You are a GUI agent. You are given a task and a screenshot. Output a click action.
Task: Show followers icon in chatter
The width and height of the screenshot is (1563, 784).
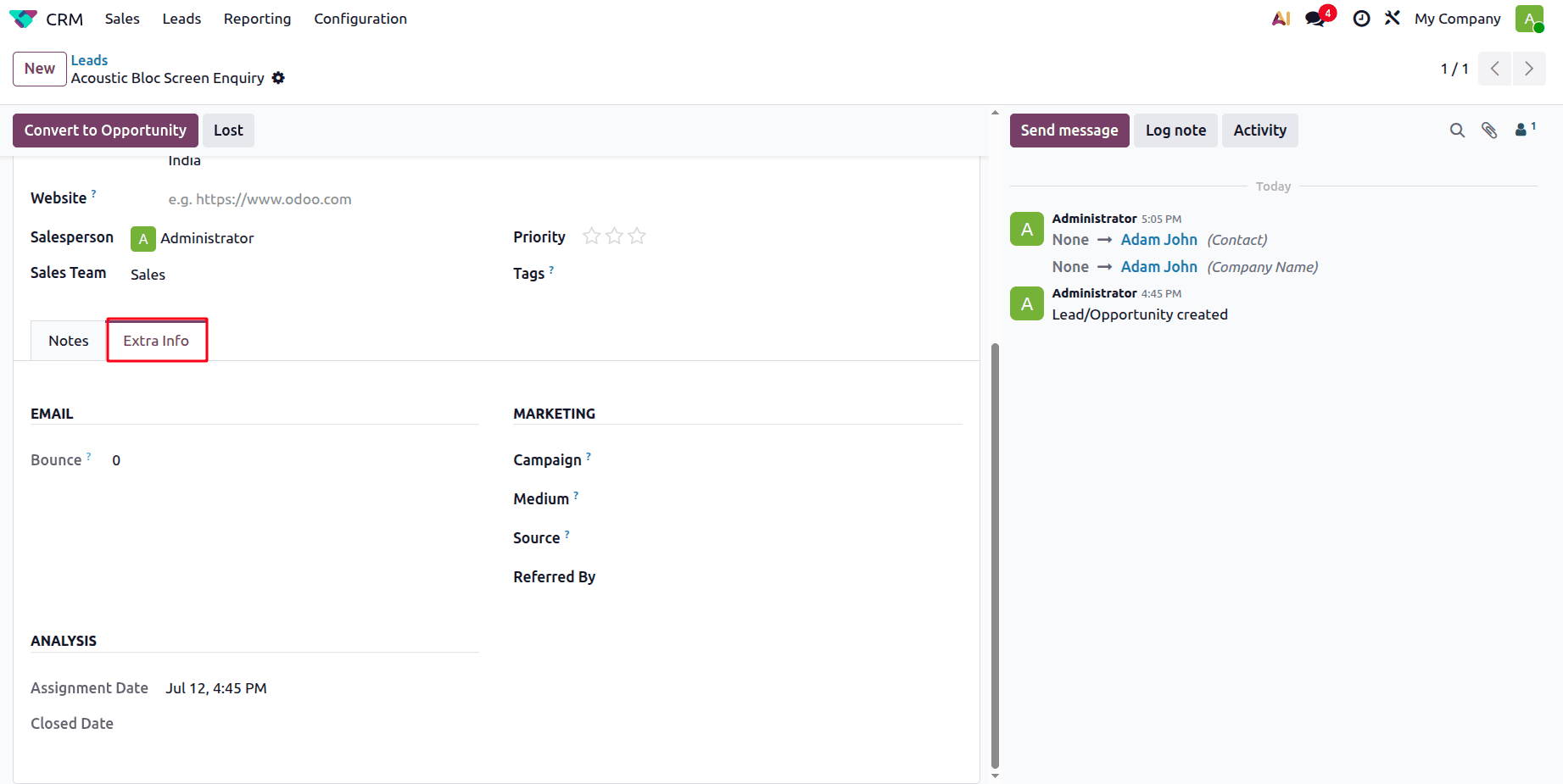coord(1525,129)
